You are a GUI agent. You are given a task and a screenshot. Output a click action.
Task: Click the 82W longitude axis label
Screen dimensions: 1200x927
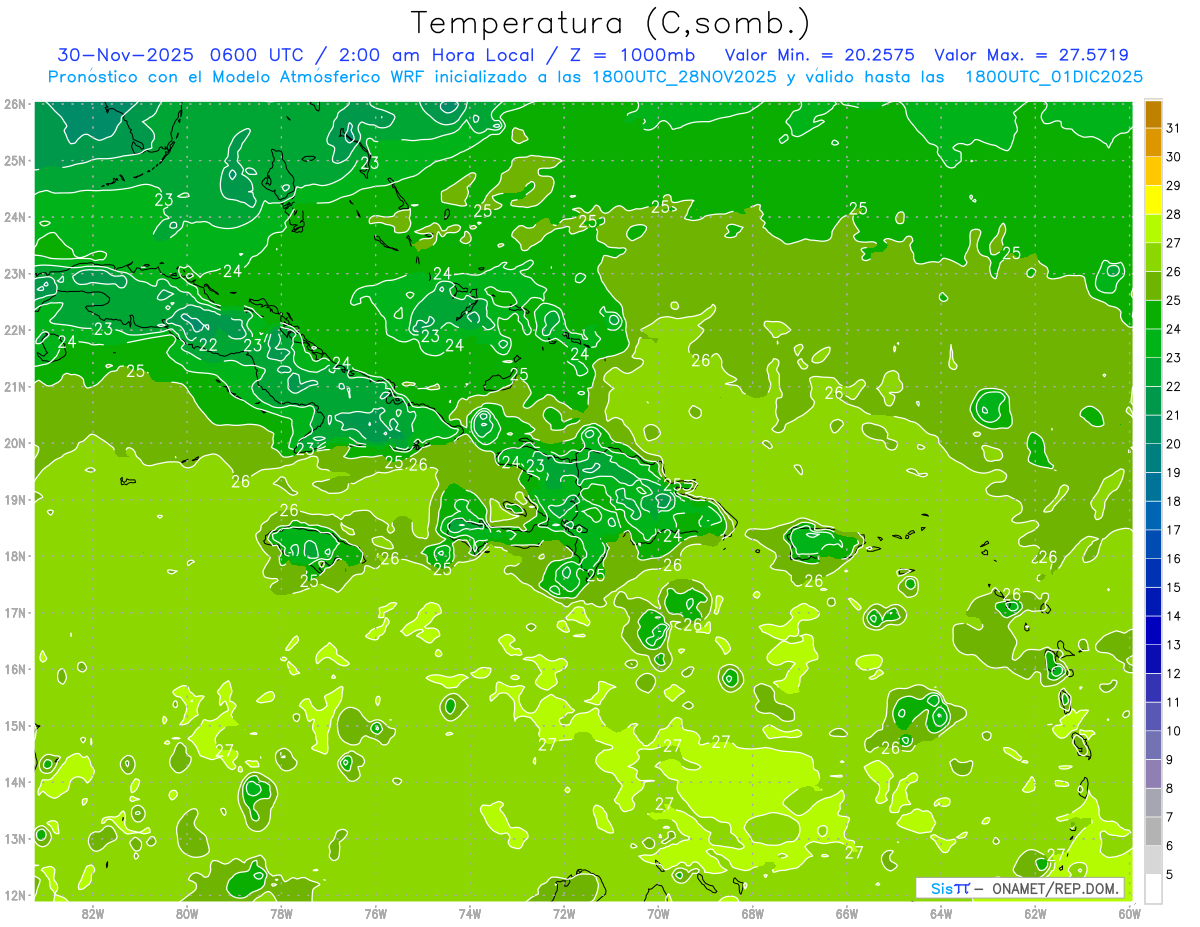93,913
